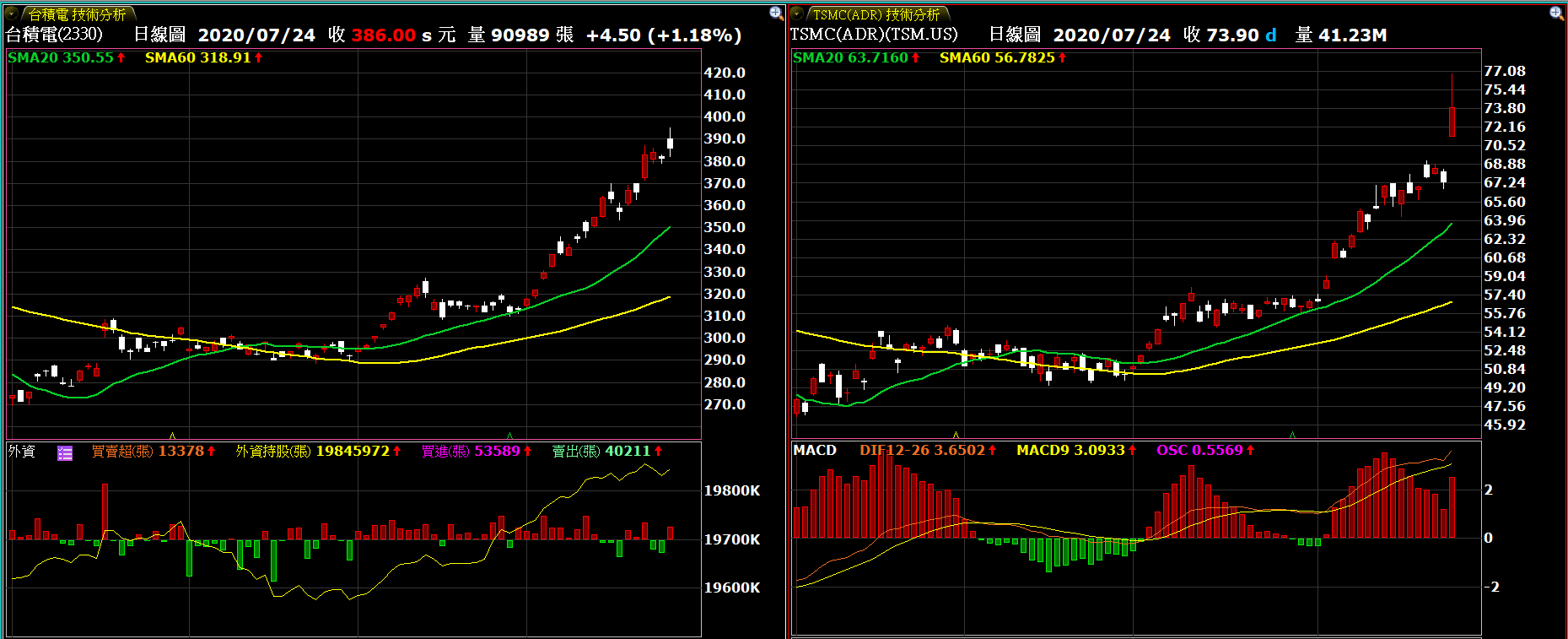This screenshot has width=1568, height=639.
Task: Click the 19600K axis label
Action: [732, 588]
